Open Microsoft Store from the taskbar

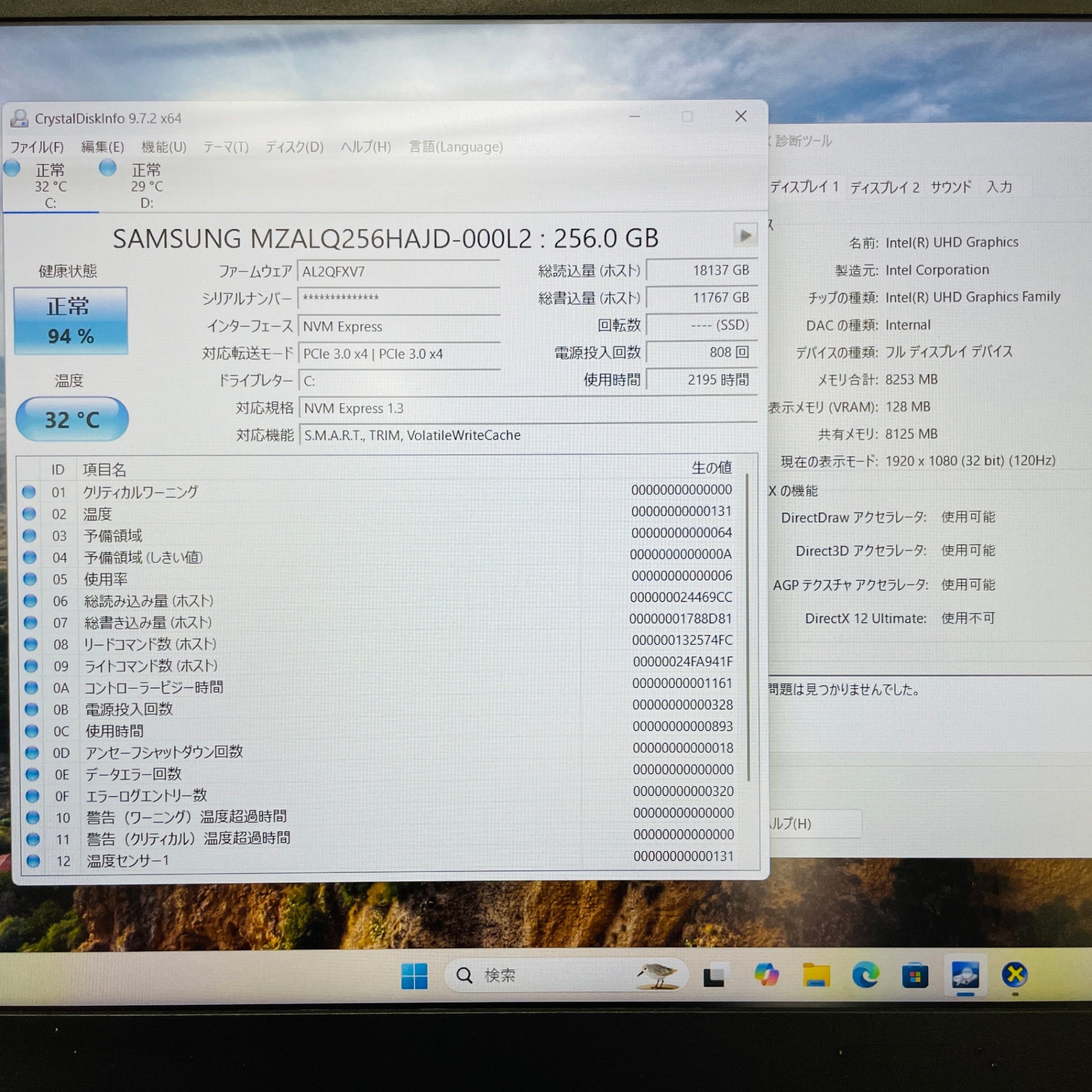(x=914, y=975)
